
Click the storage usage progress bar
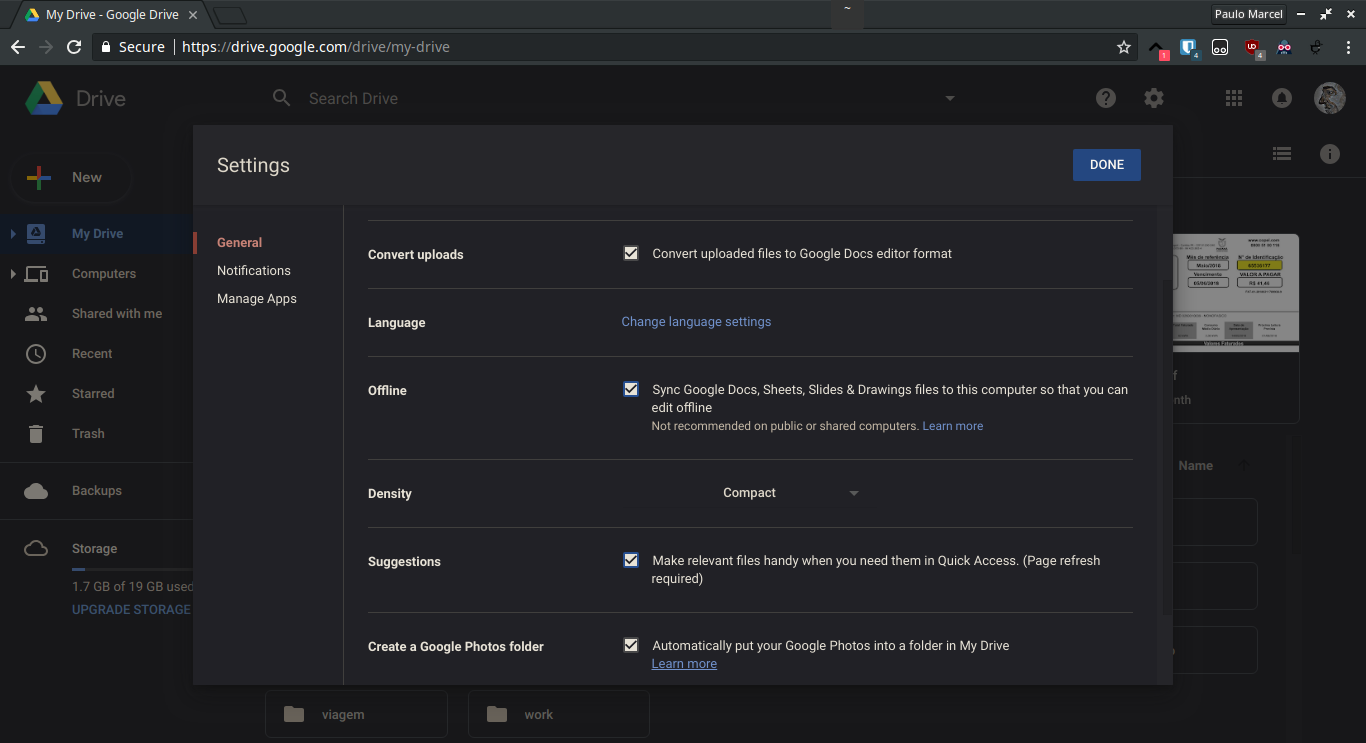coord(131,569)
